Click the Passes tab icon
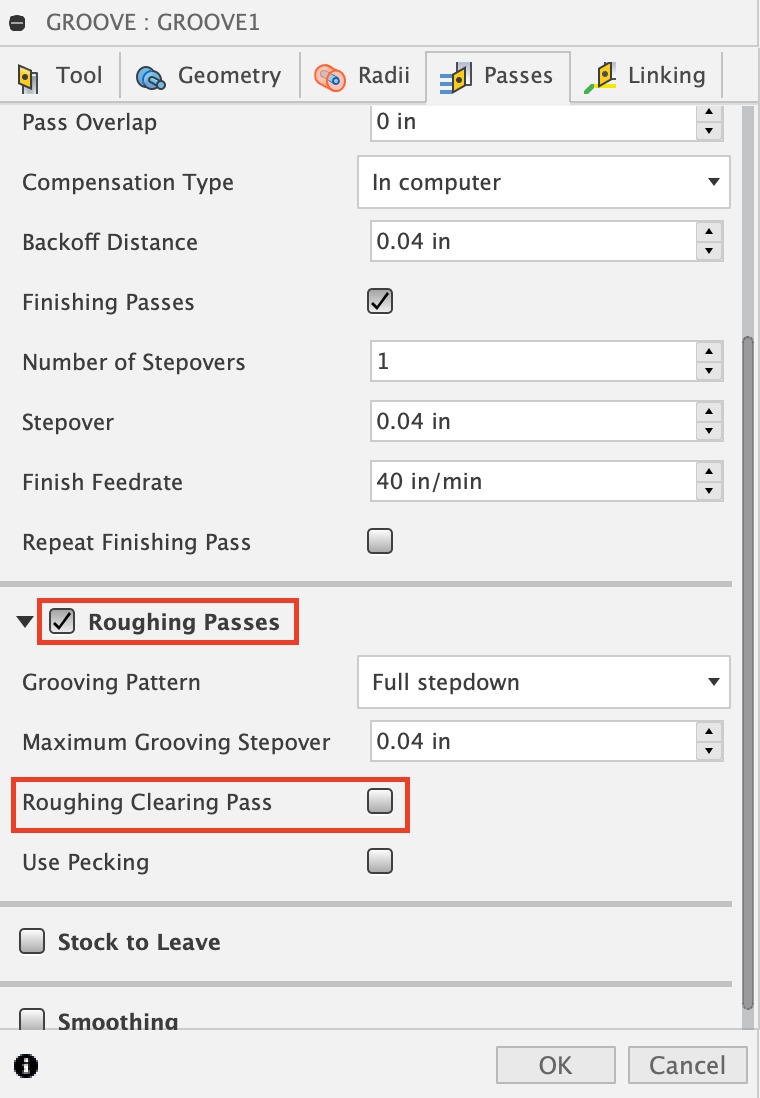Screen dimensions: 760x1098 [455, 77]
